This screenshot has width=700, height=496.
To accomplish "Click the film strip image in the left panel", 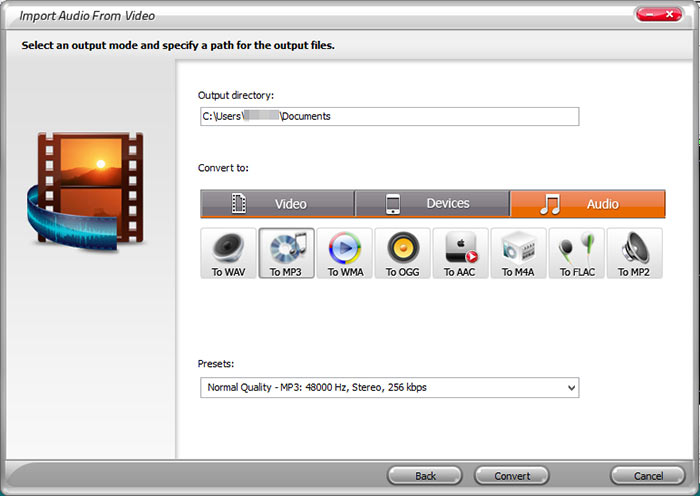I will click(x=86, y=190).
